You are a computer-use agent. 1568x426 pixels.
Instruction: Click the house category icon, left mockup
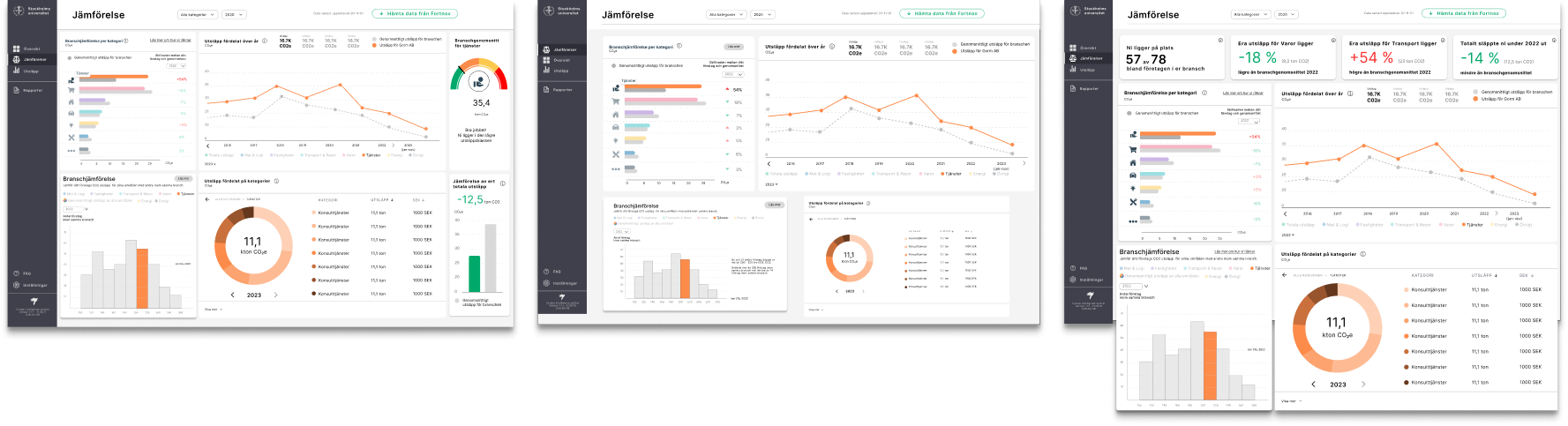[x=71, y=101]
